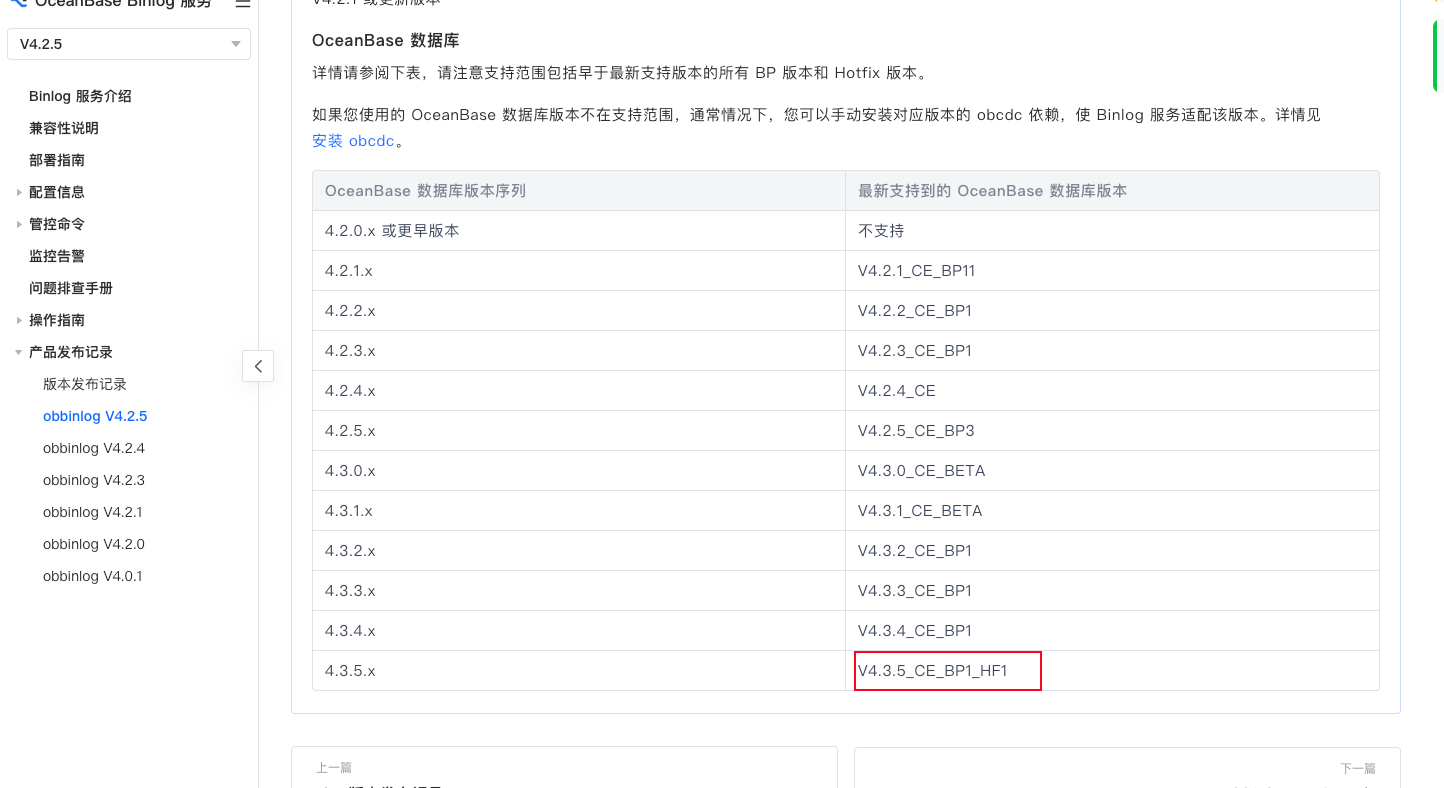This screenshot has height=788, width=1444.
Task: Click the V4.3.5_CE_BP1_HF1 cell
Action: pyautogui.click(x=1112, y=670)
